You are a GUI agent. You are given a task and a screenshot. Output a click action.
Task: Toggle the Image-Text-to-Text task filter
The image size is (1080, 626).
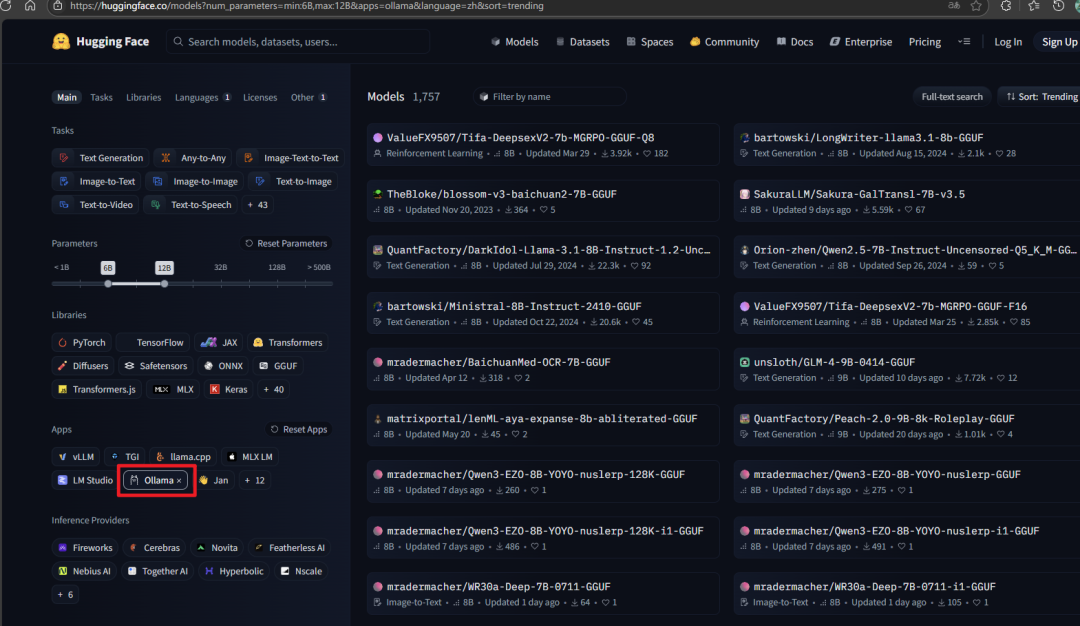pyautogui.click(x=291, y=158)
